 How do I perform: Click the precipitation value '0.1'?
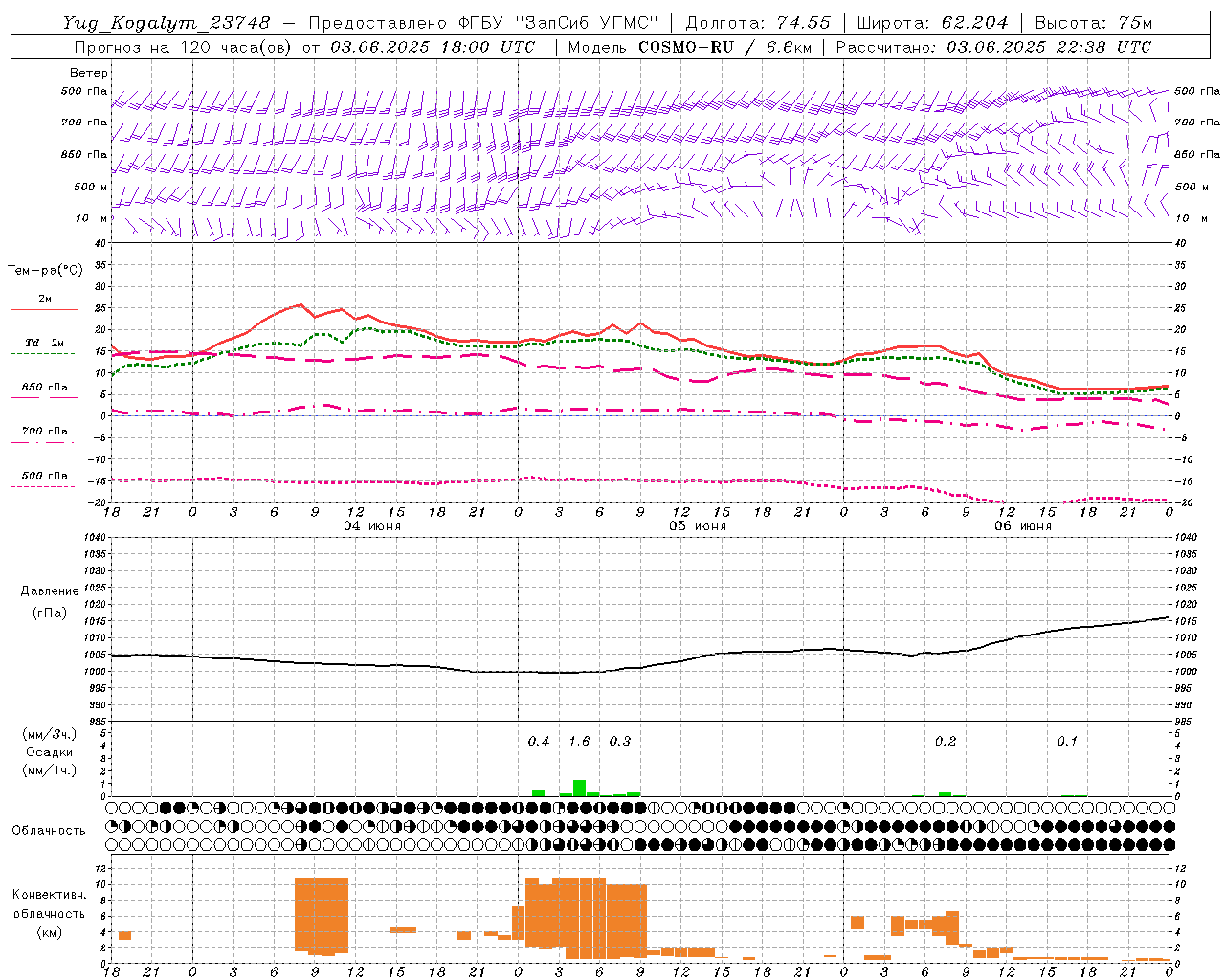1067,741
